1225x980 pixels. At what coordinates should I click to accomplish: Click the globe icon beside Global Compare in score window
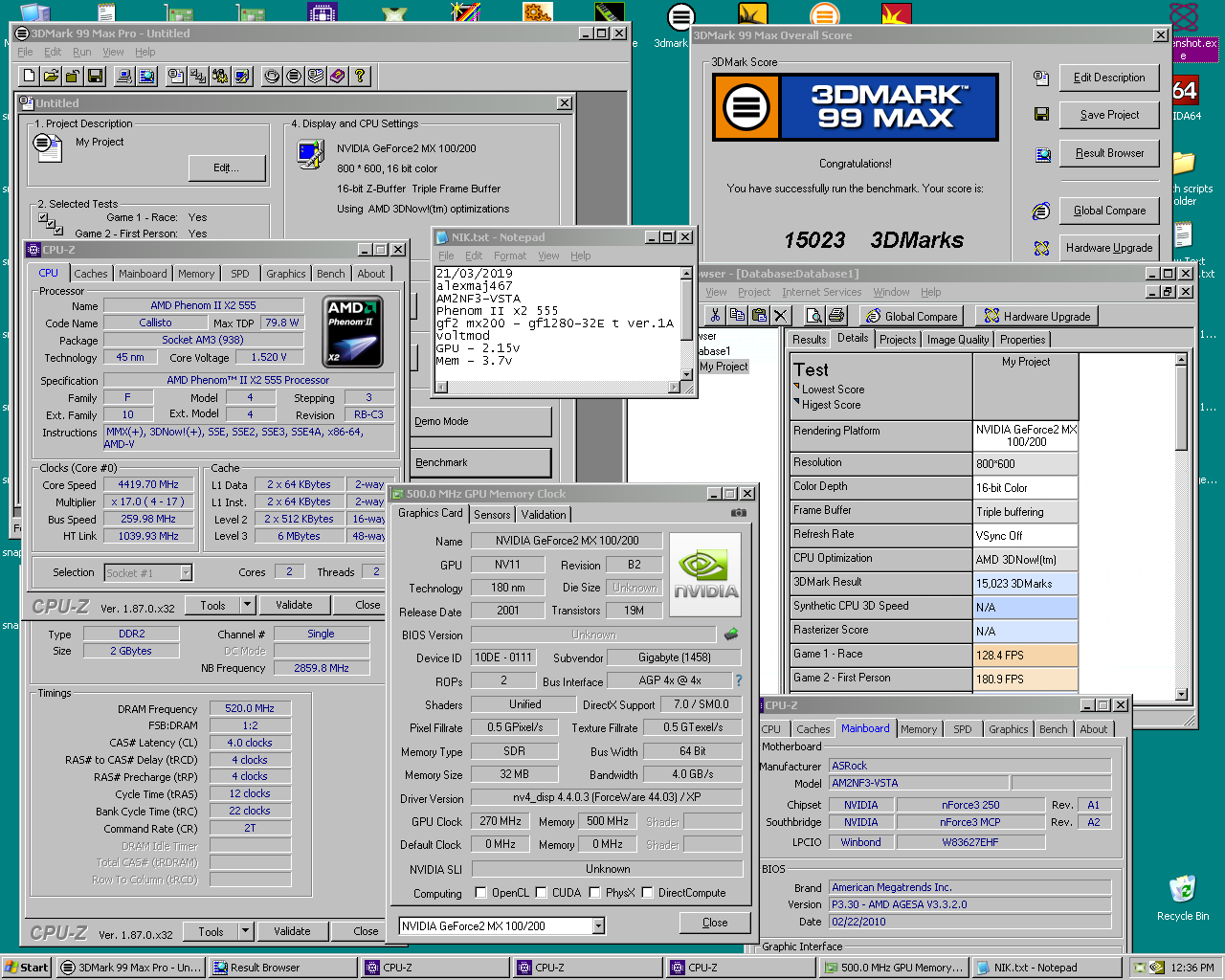tap(1041, 211)
